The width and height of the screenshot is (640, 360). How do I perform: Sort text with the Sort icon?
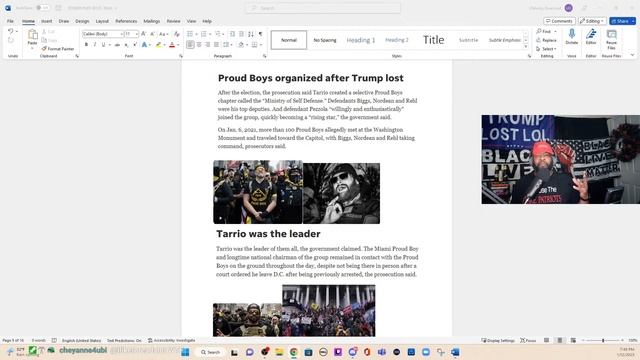(251, 34)
